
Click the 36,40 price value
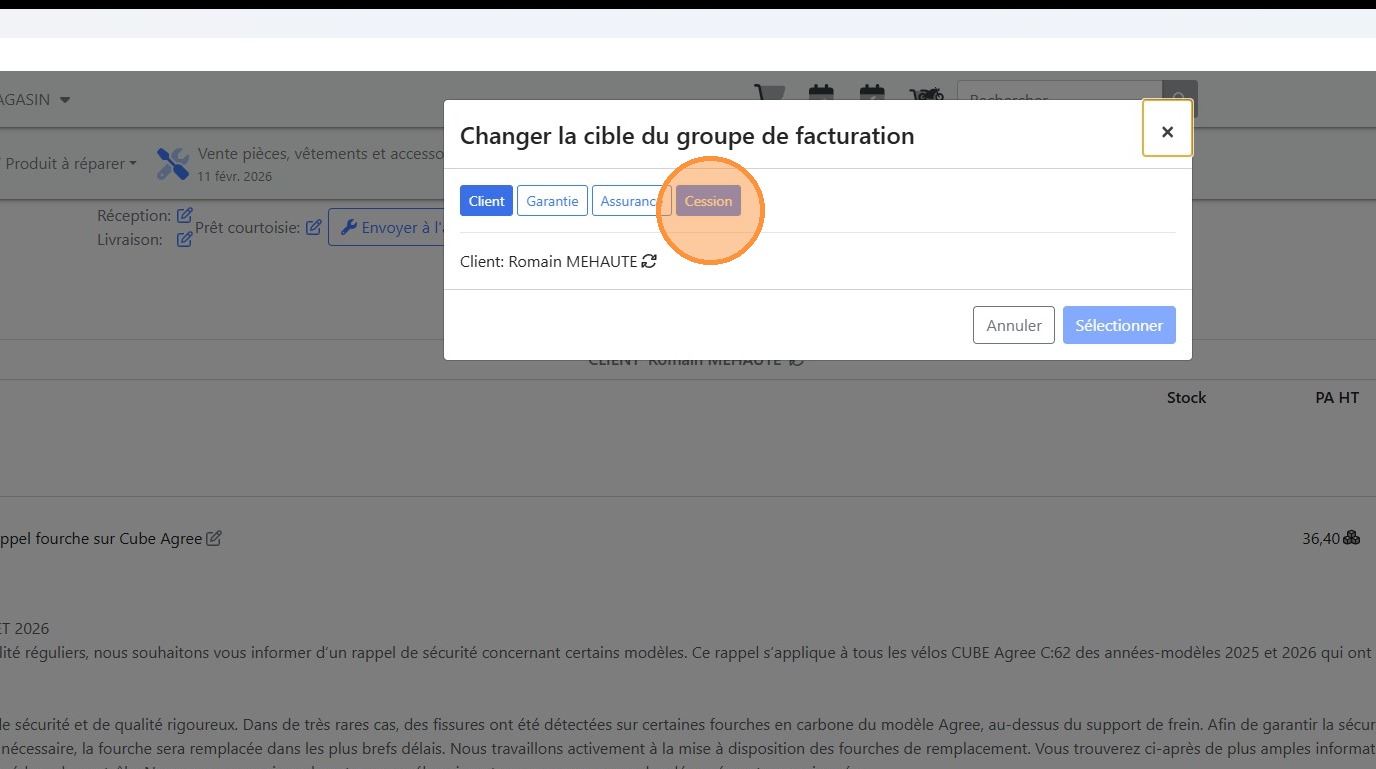coord(1321,538)
